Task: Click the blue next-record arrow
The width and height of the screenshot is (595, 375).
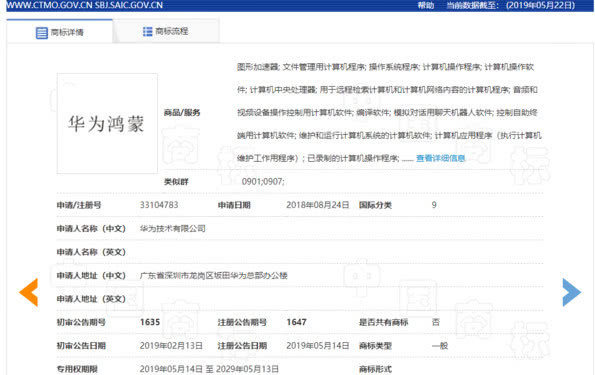Action: pyautogui.click(x=572, y=292)
